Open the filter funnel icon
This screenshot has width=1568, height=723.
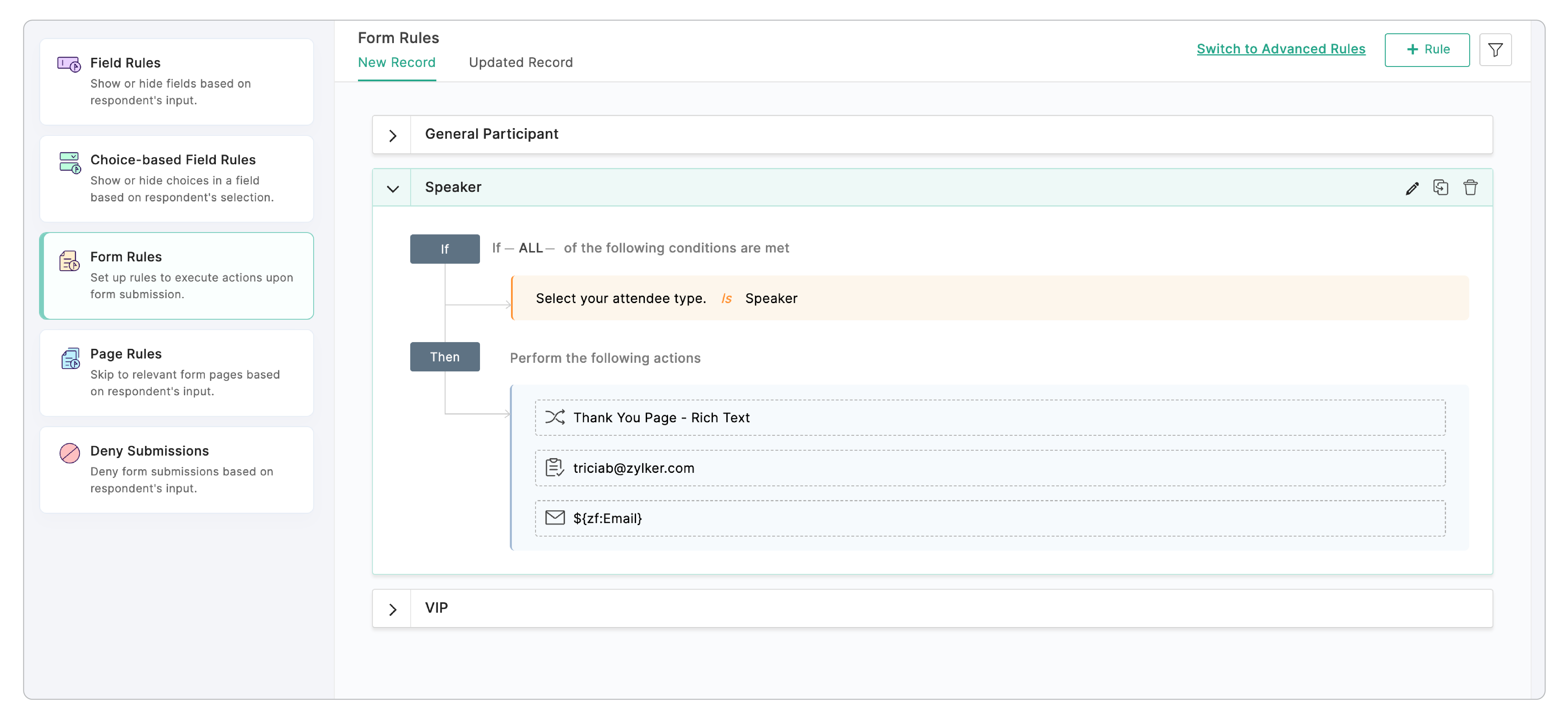[1495, 50]
